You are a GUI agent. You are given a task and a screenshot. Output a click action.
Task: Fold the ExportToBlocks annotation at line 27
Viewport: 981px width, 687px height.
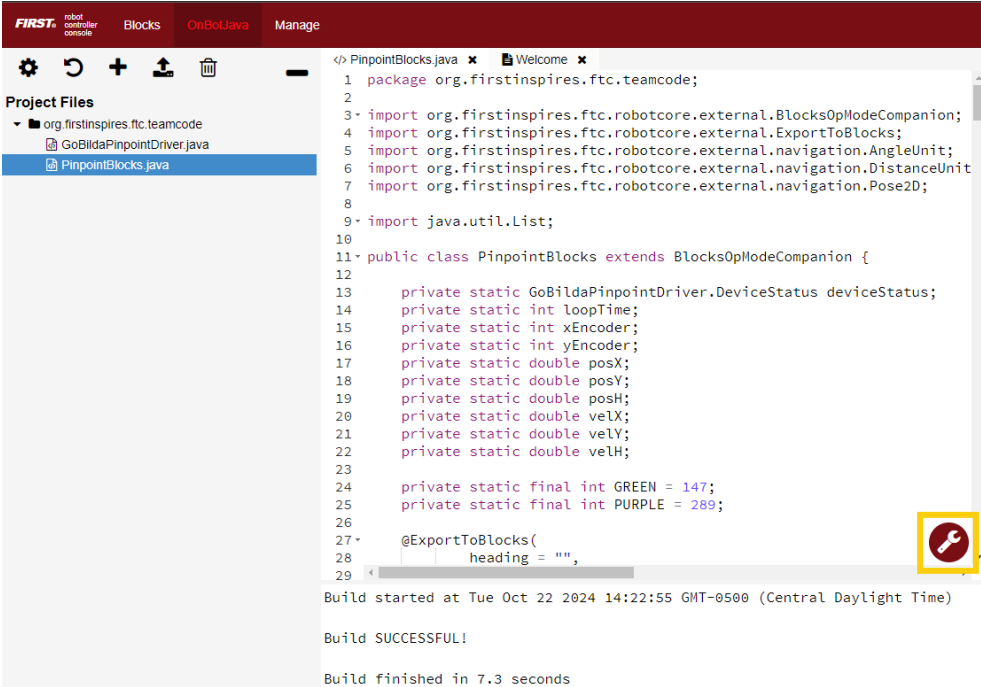click(x=359, y=540)
